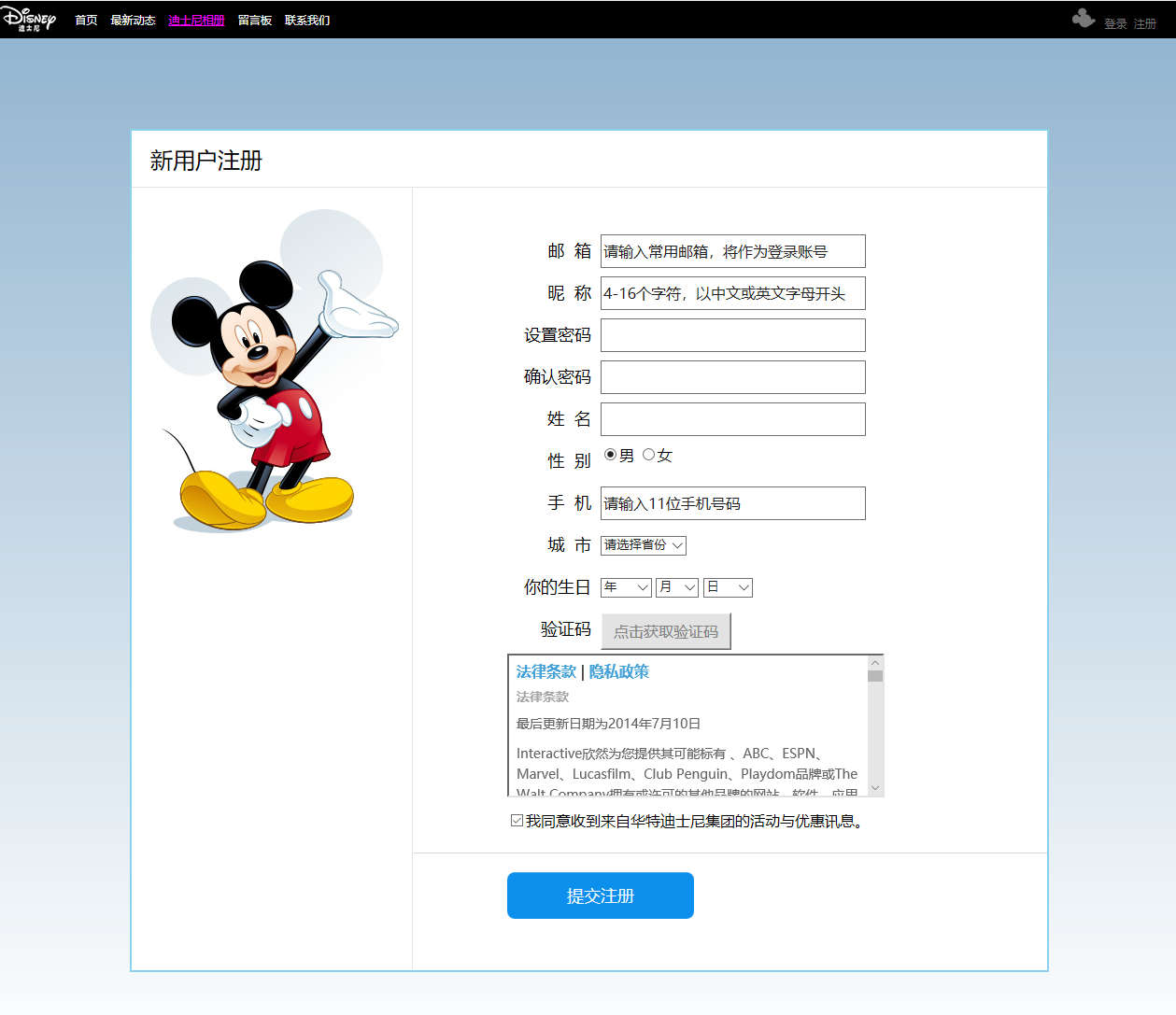Select the 女 gender radio button
The image size is (1176, 1015).
click(x=648, y=455)
